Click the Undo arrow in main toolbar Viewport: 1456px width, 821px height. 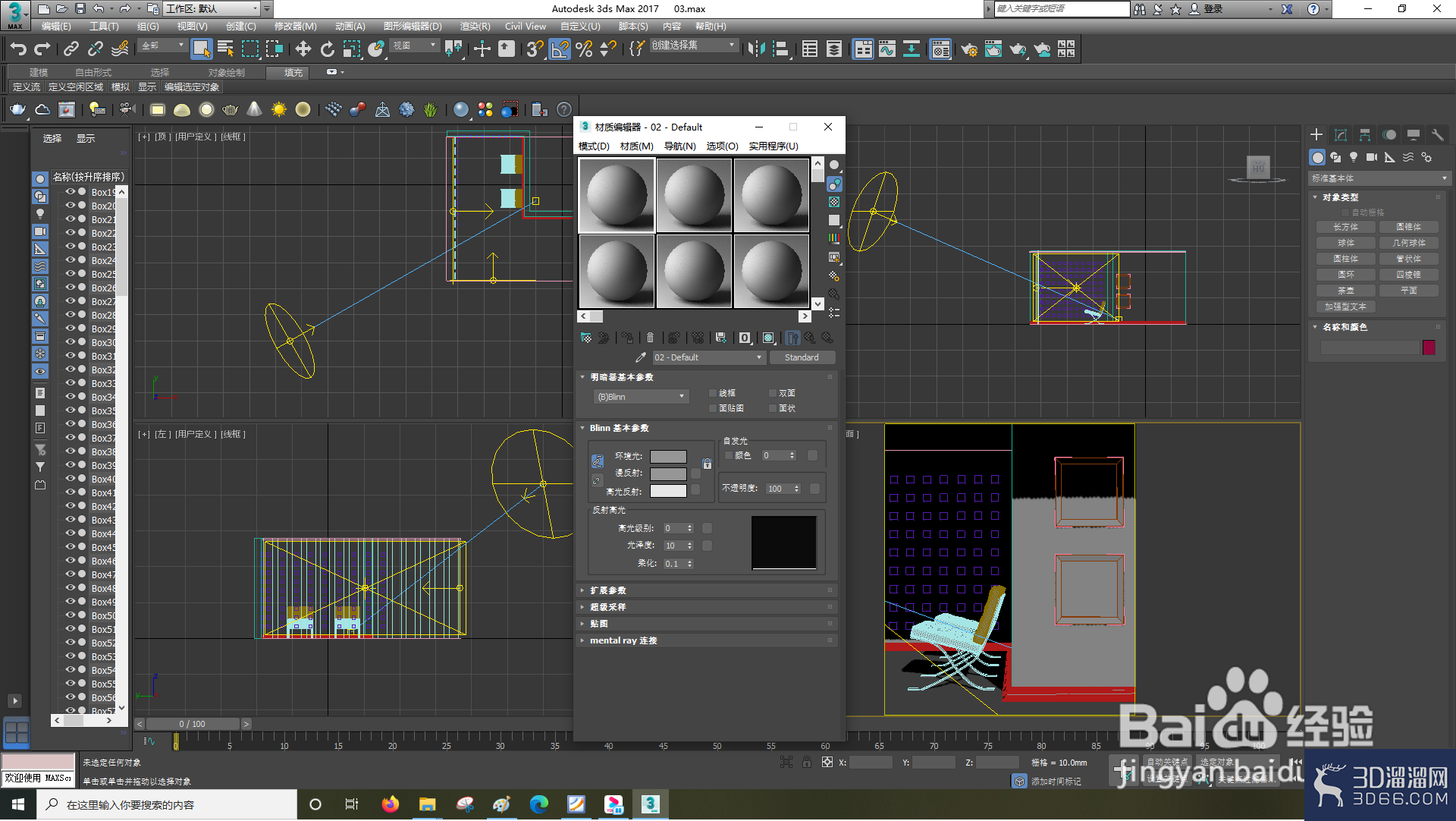tap(18, 49)
